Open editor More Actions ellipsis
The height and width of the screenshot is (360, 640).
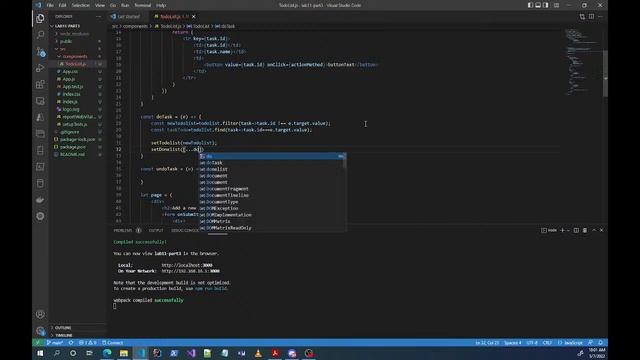600,17
